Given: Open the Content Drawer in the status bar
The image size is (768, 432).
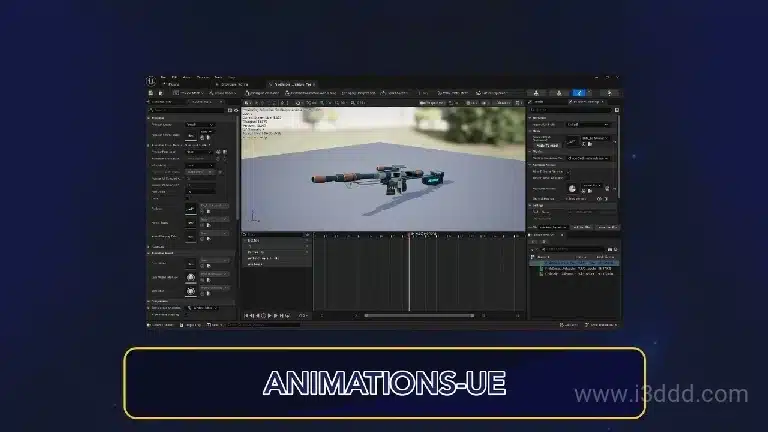Looking at the screenshot, I should (x=161, y=325).
